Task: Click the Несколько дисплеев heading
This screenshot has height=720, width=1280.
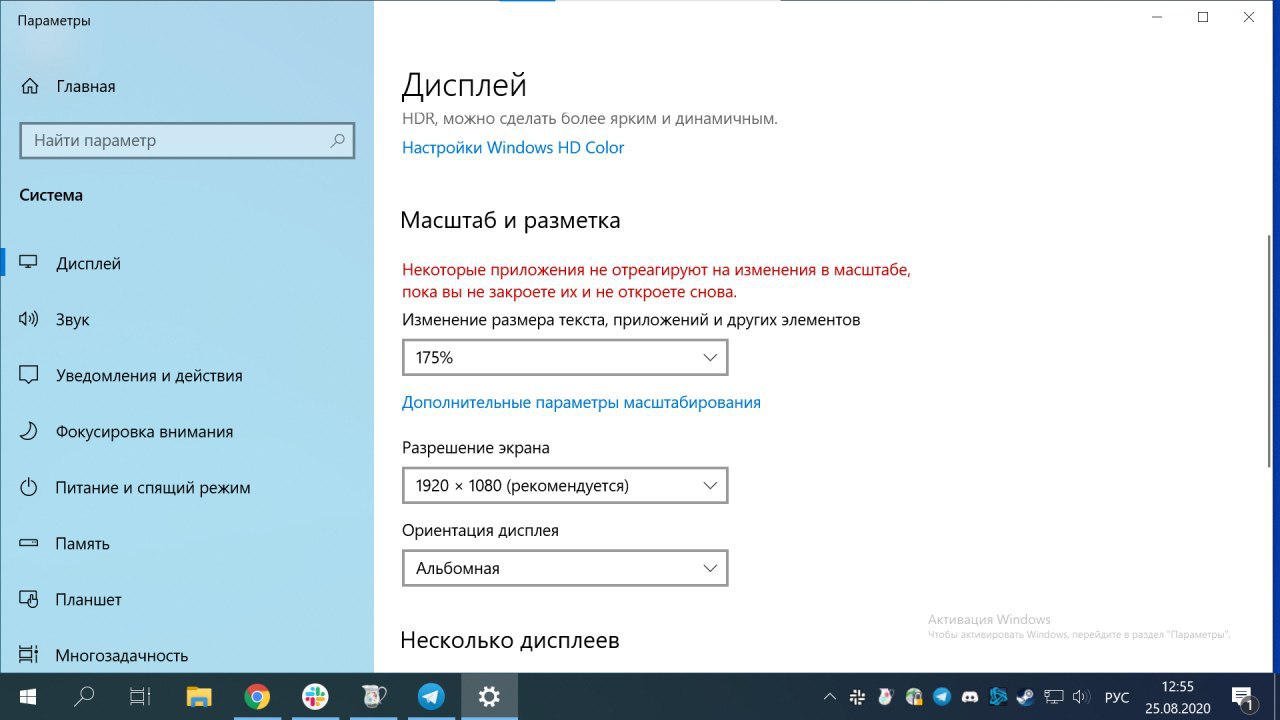Action: (510, 640)
